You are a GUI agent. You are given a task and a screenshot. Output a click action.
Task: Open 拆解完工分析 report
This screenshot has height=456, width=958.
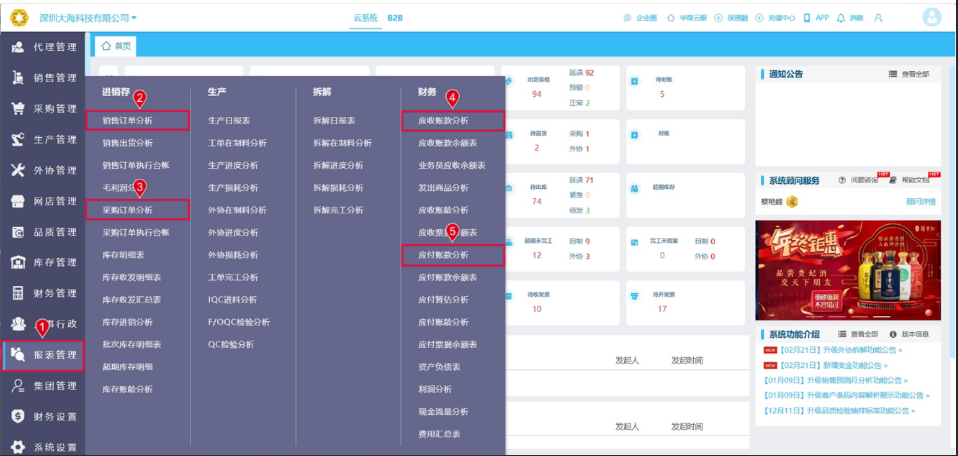(x=338, y=210)
